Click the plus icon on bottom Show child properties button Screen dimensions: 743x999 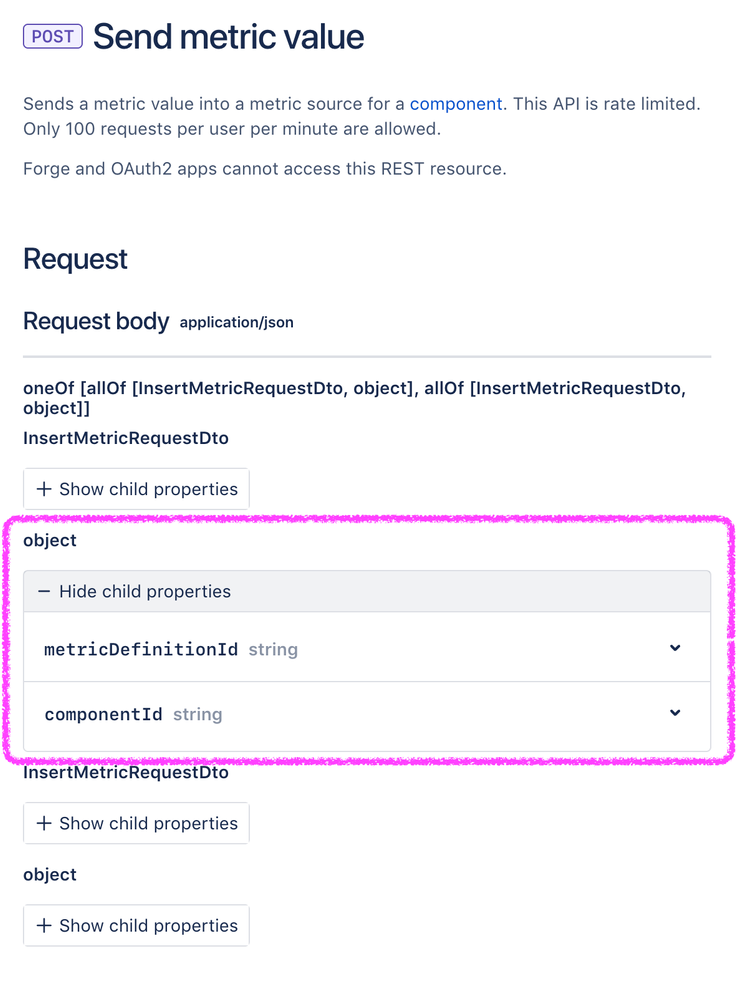point(42,925)
